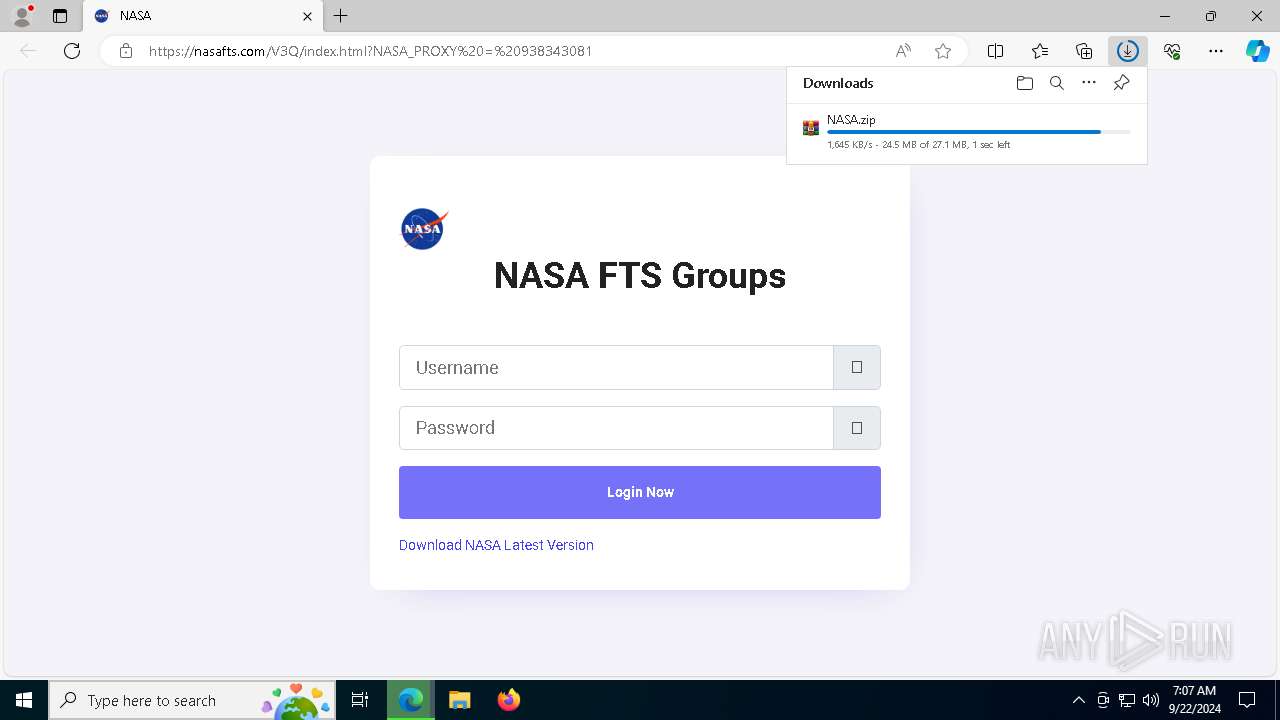
Task: Open more options in Downloads panel
Action: pyautogui.click(x=1089, y=83)
